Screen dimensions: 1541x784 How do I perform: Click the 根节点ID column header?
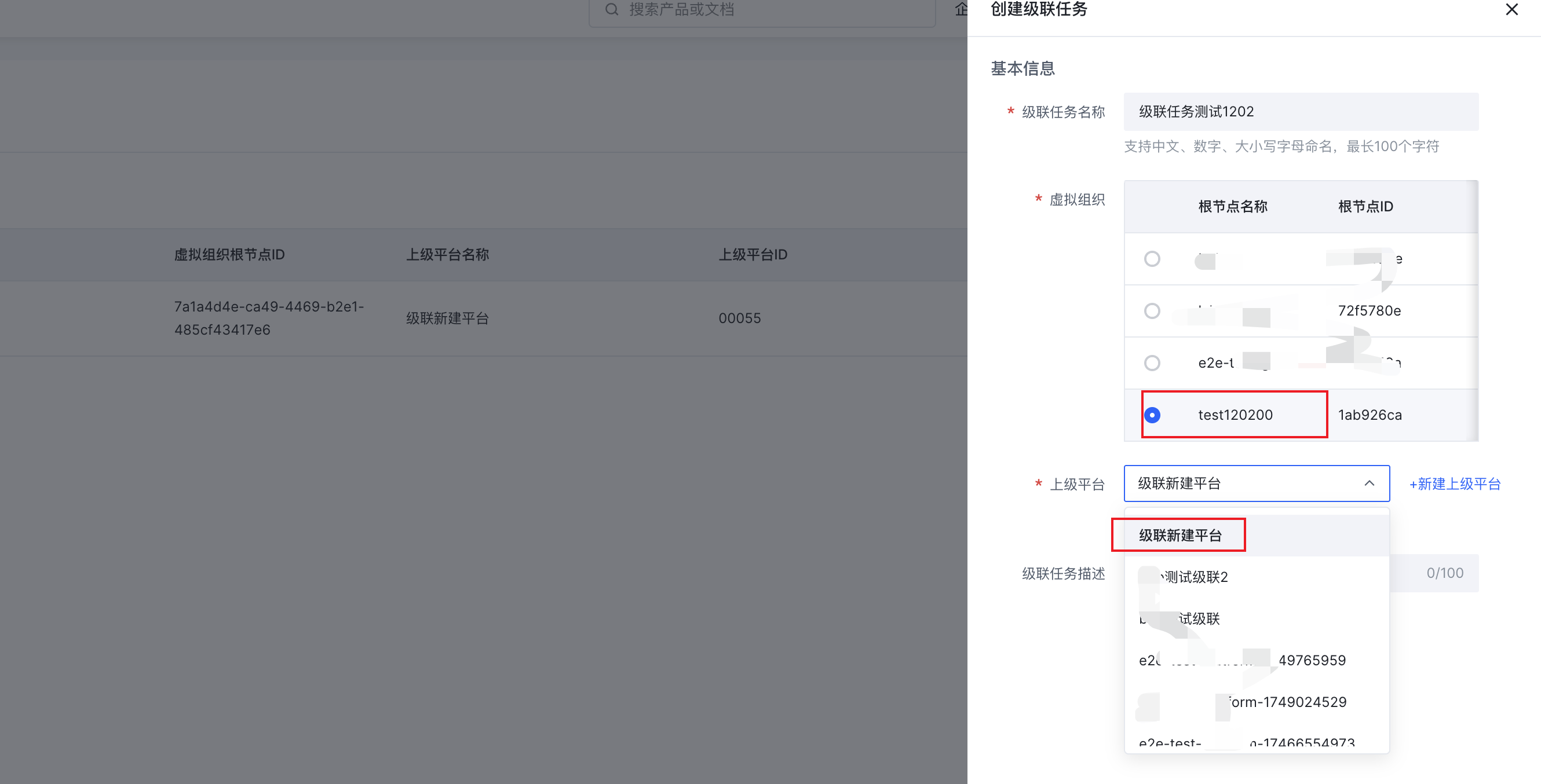pos(1365,207)
